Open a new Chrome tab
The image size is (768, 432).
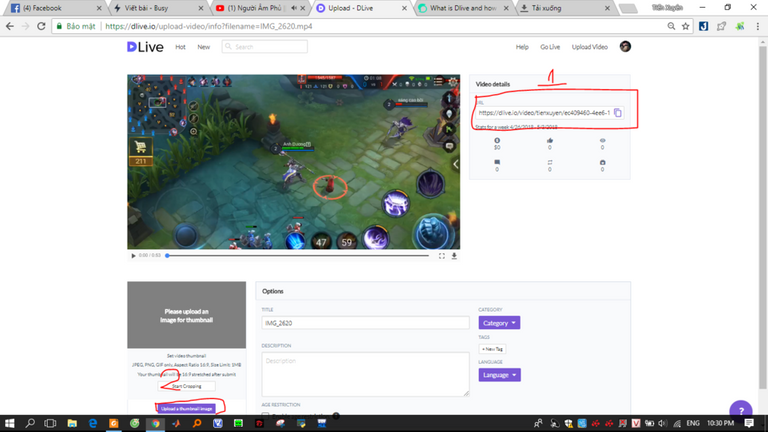627,8
